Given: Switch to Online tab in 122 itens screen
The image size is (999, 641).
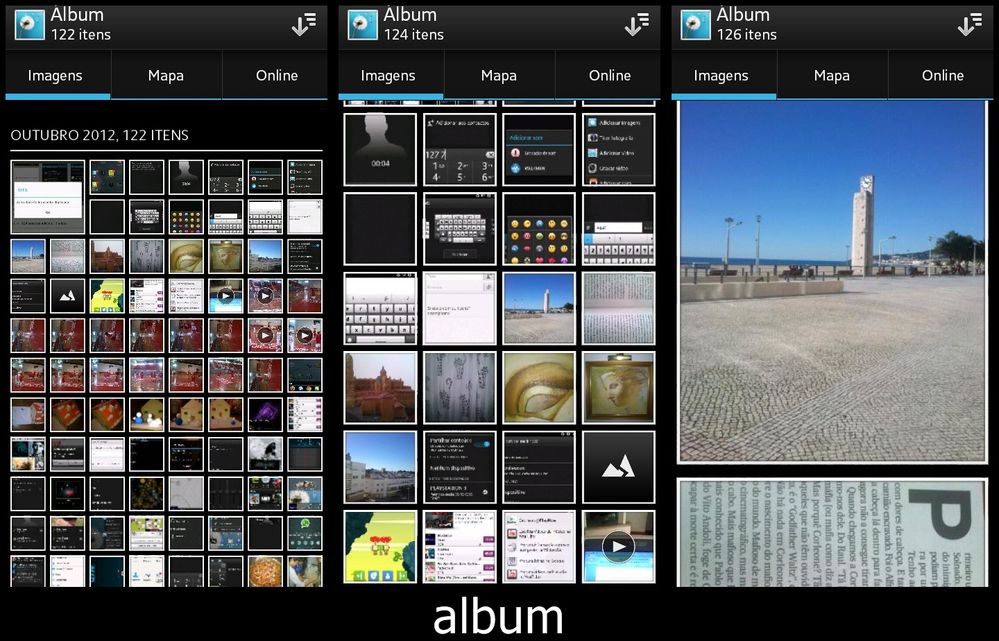Looking at the screenshot, I should pos(276,75).
